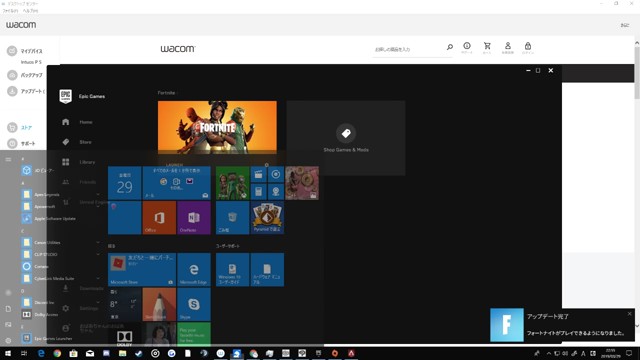Open the ファイル menu in Wacom window

(10, 11)
